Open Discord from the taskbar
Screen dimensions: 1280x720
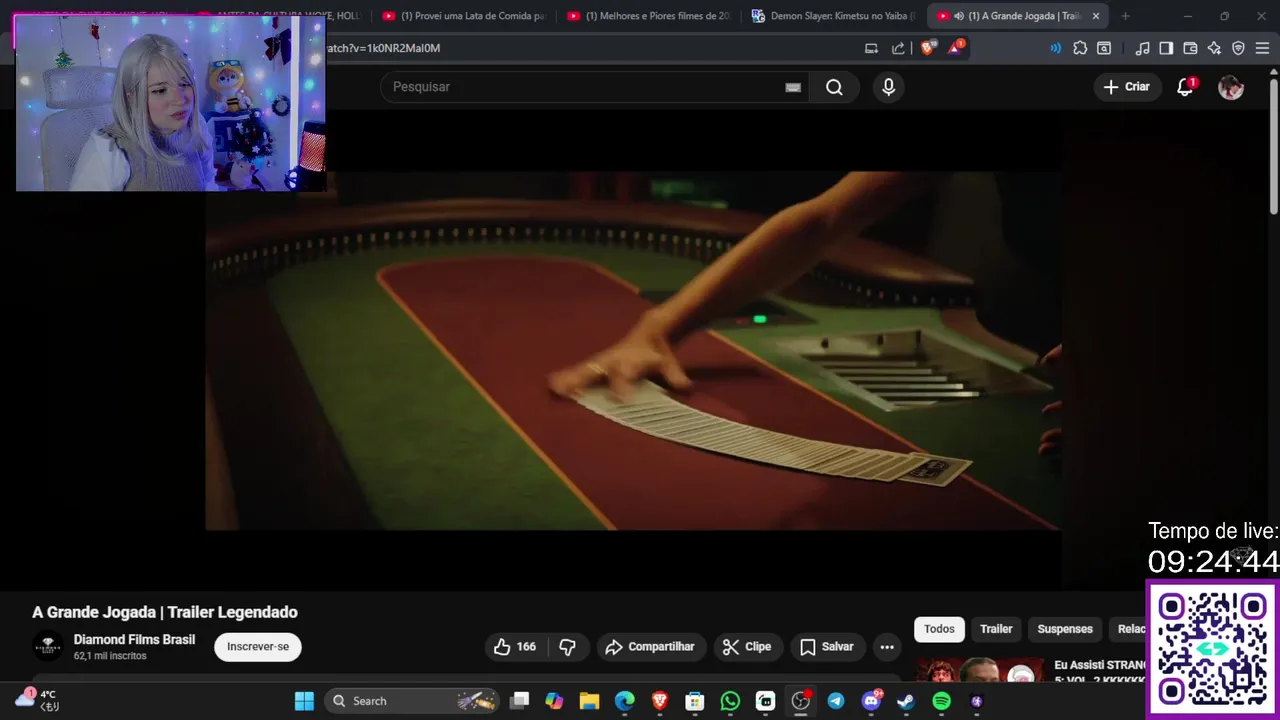(871, 701)
